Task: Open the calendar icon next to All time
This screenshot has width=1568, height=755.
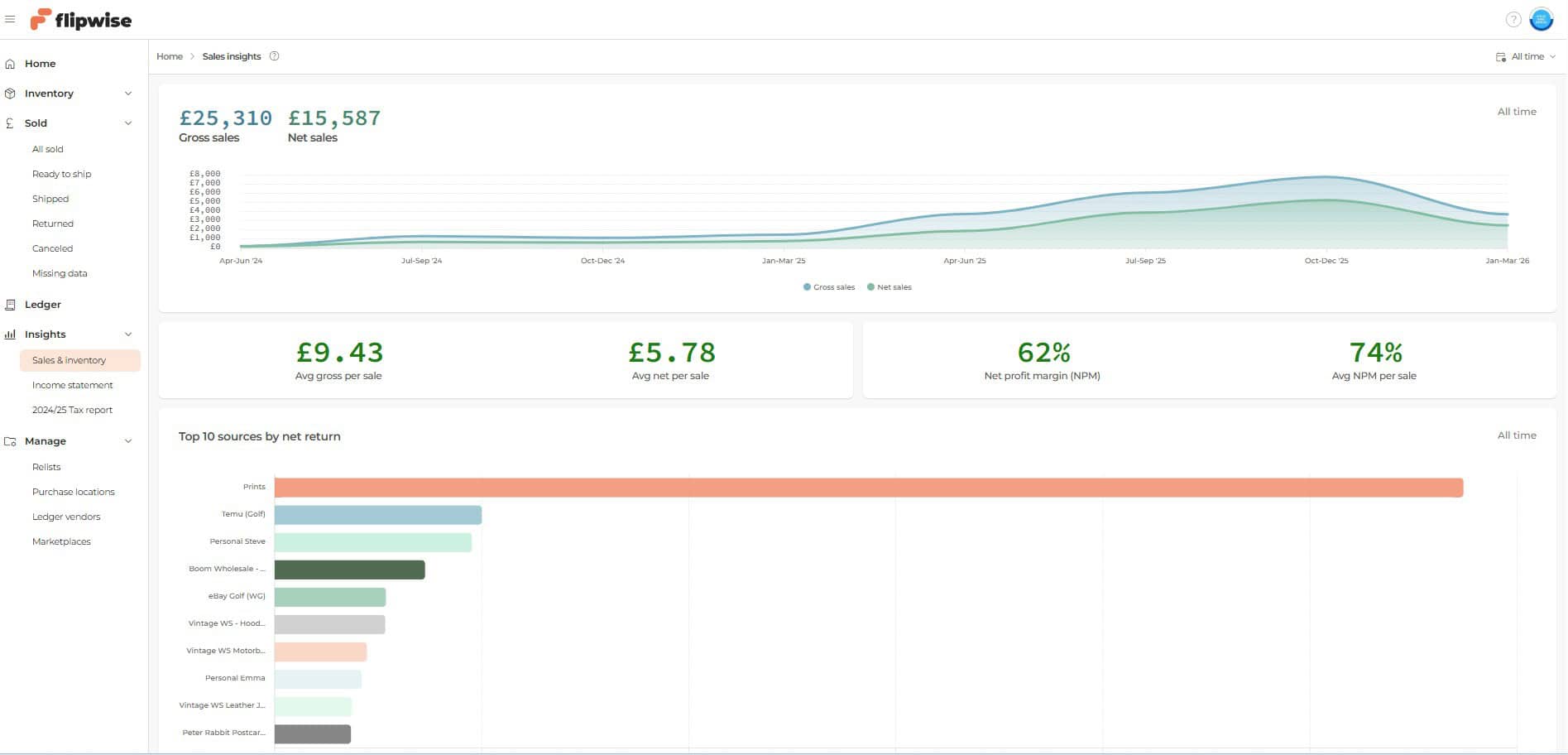Action: 1500,56
